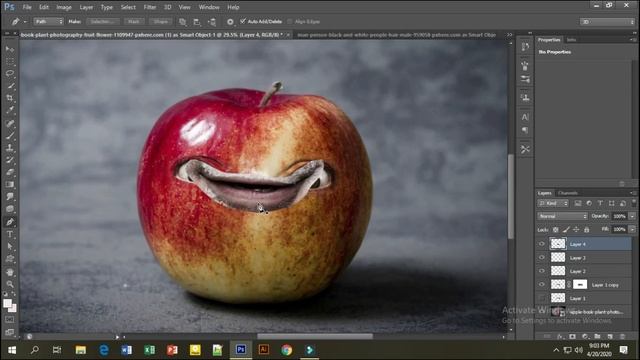Open the Fill slider arrow
Screen dimensions: 640x360
[x=632, y=229]
